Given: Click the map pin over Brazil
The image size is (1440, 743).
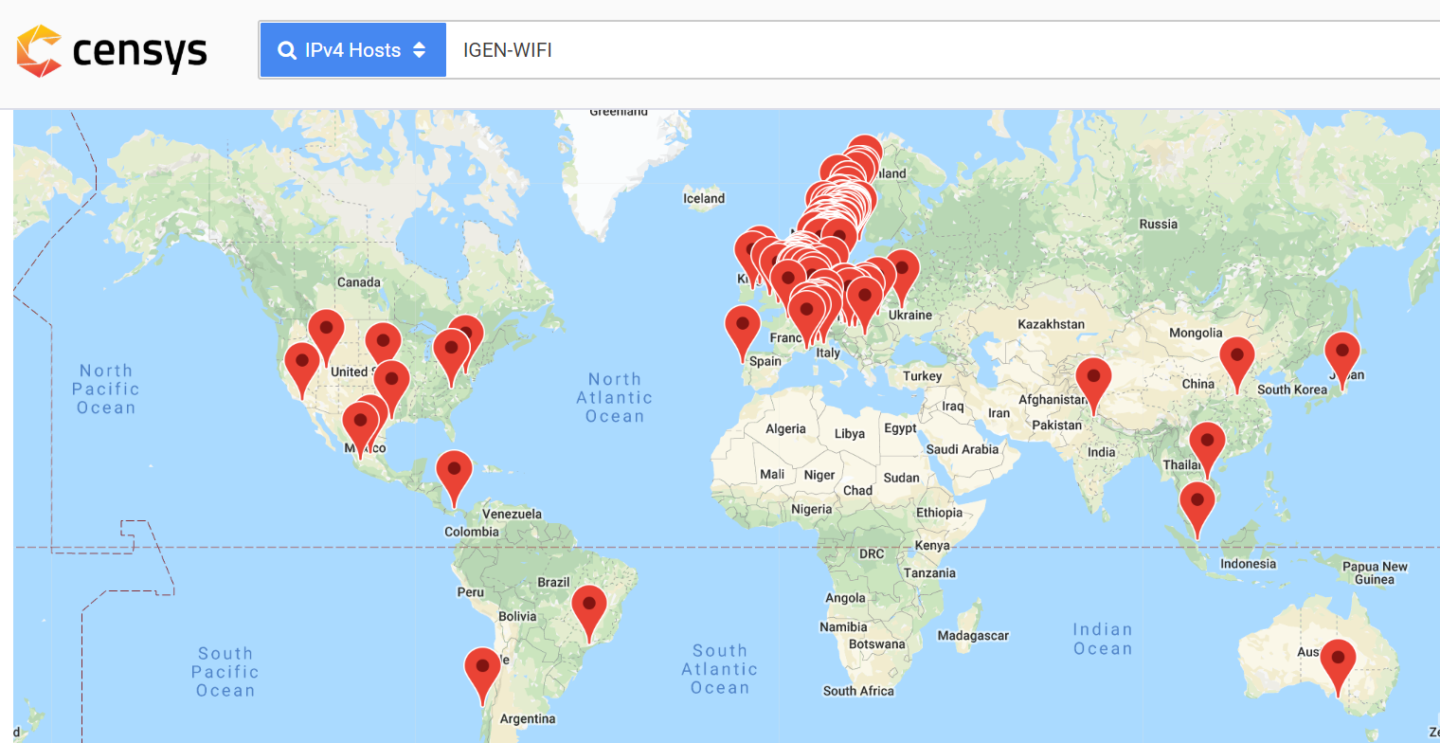Looking at the screenshot, I should pos(589,613).
